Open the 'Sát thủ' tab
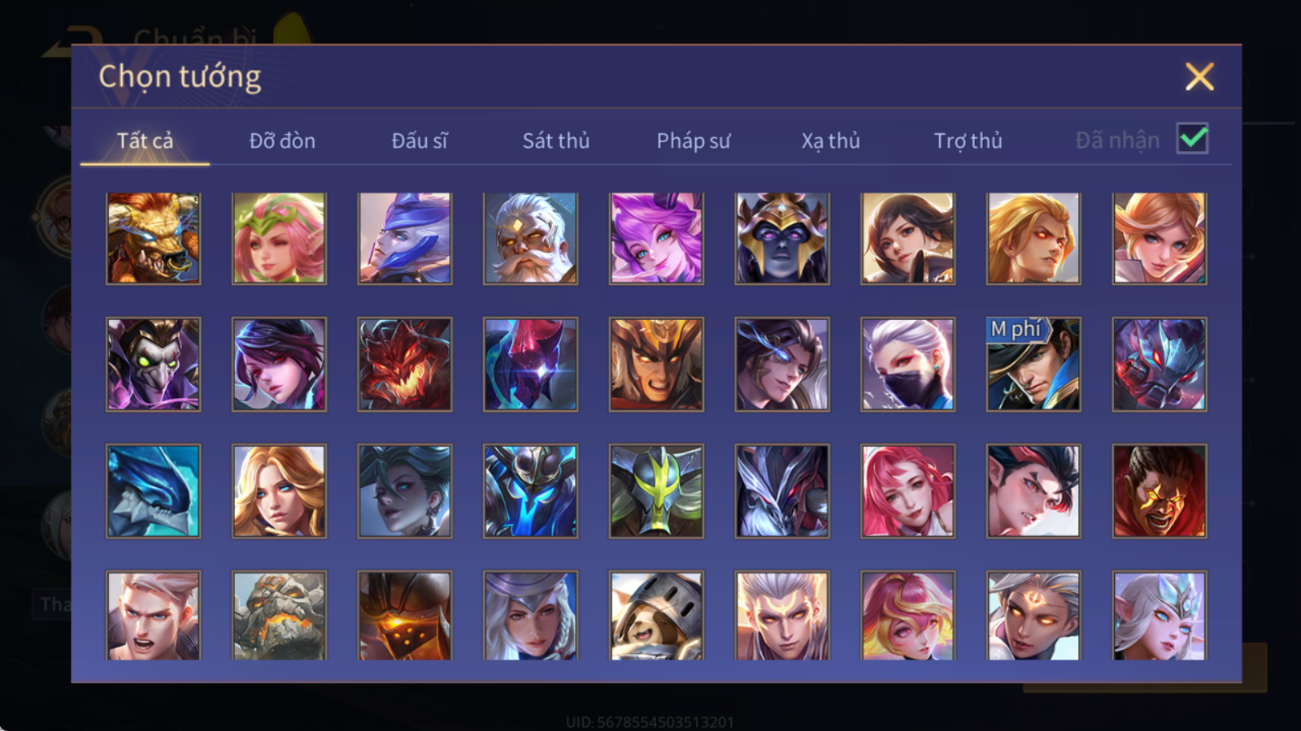 tap(556, 141)
